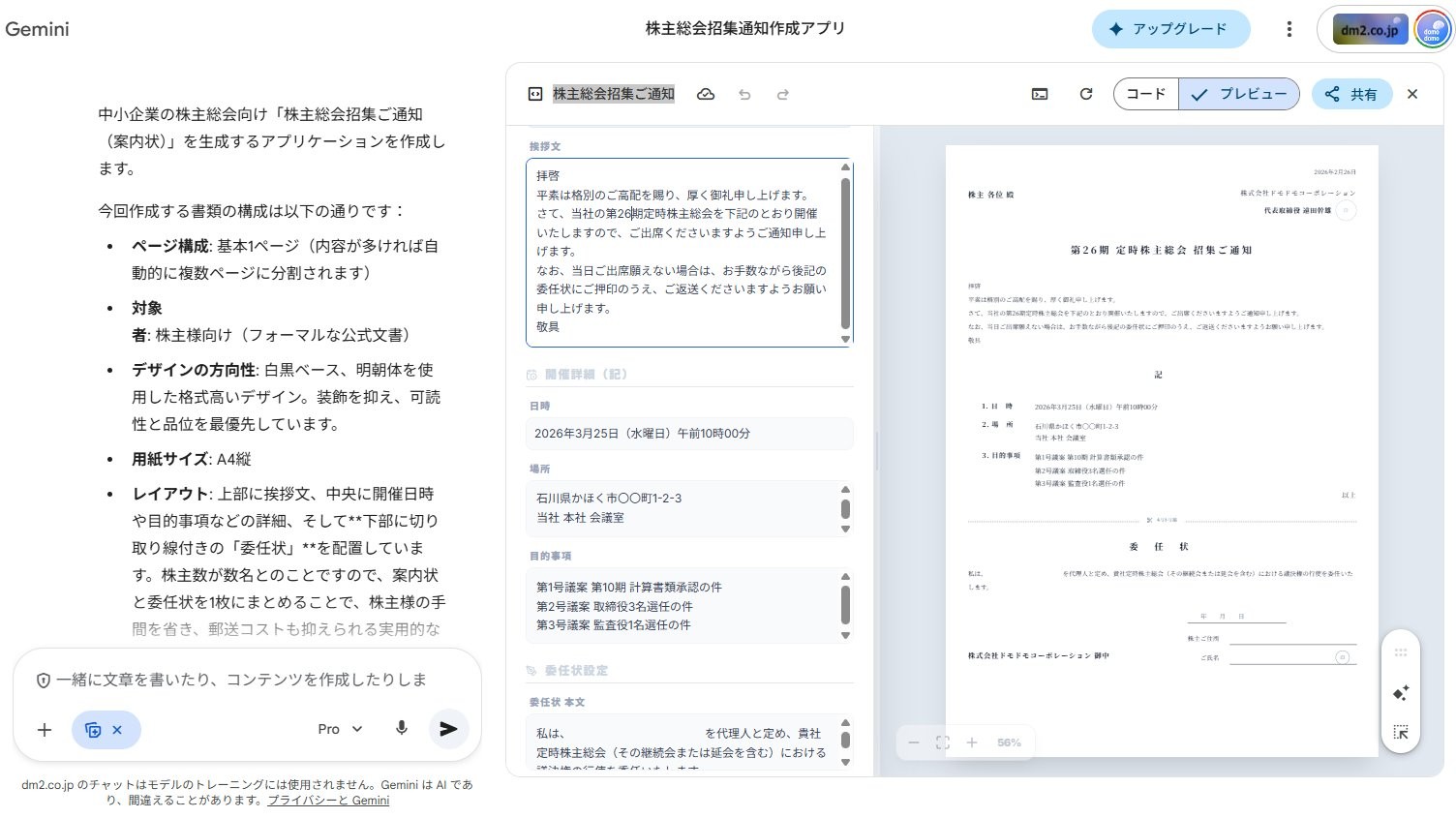Switch the view toggle to コード
Image resolution: width=1456 pixels, height=818 pixels.
pos(1145,94)
